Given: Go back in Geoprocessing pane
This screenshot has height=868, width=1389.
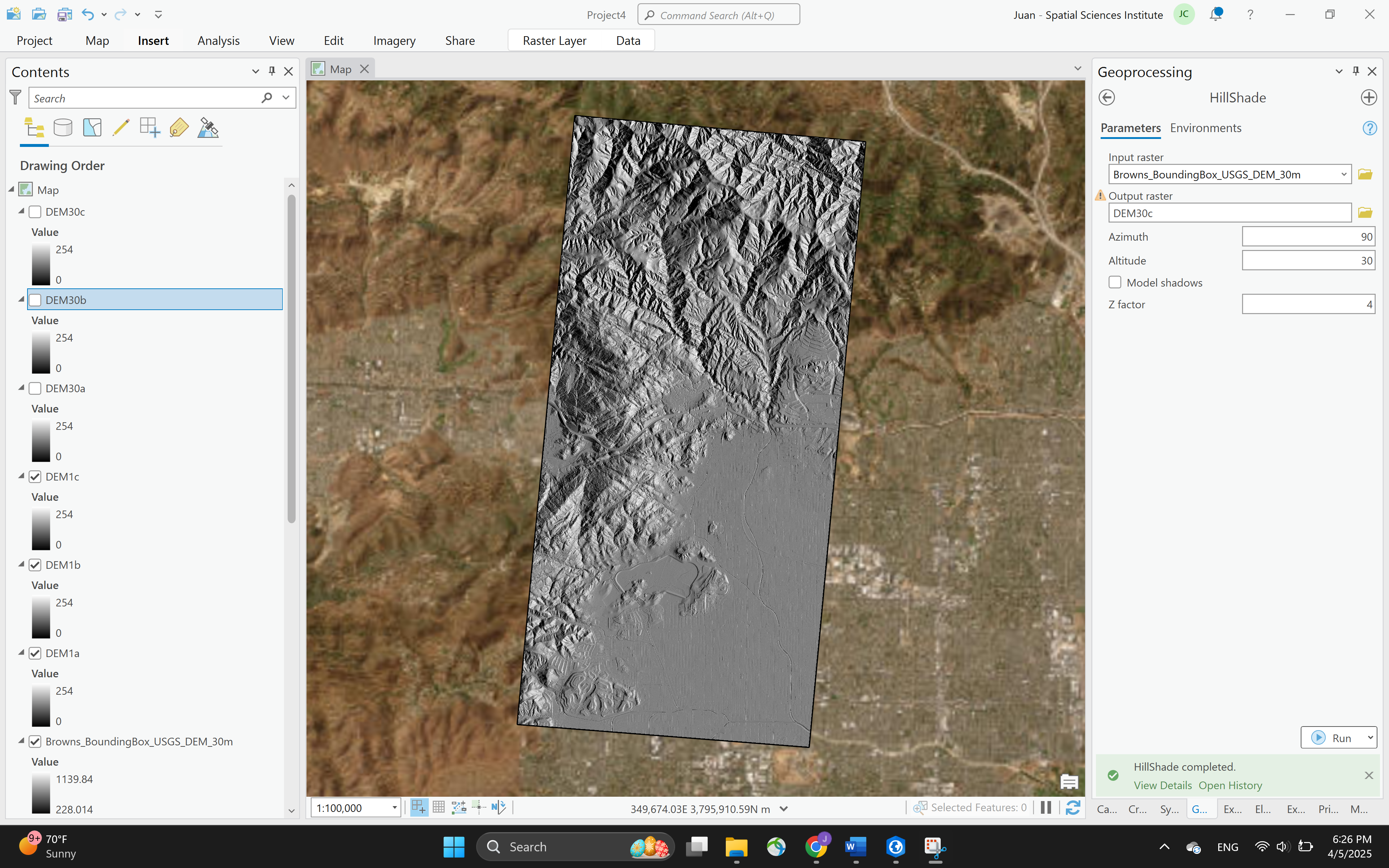Looking at the screenshot, I should (1107, 98).
